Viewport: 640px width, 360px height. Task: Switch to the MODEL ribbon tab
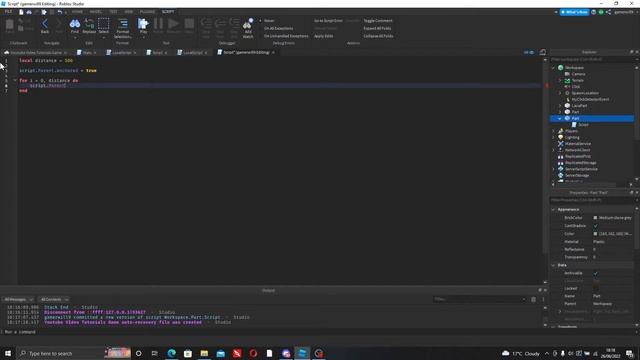pyautogui.click(x=96, y=12)
